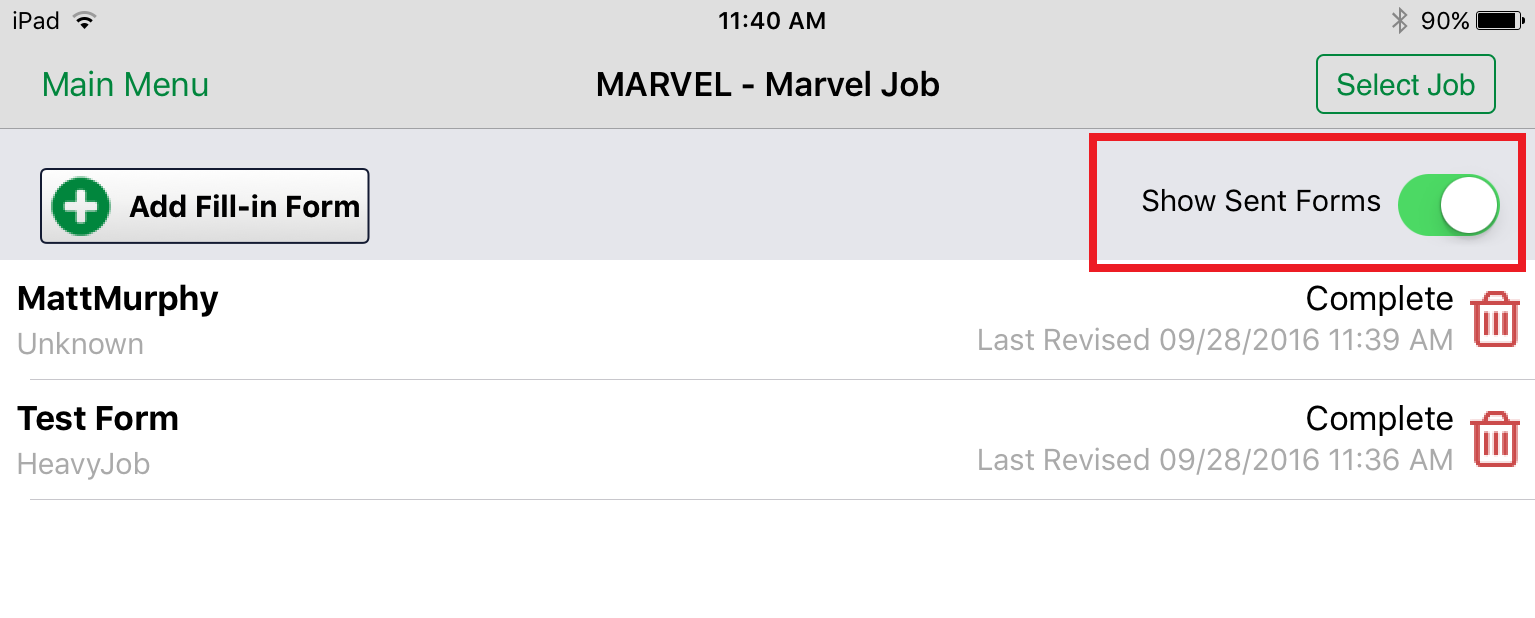Open the Main Menu

point(124,84)
